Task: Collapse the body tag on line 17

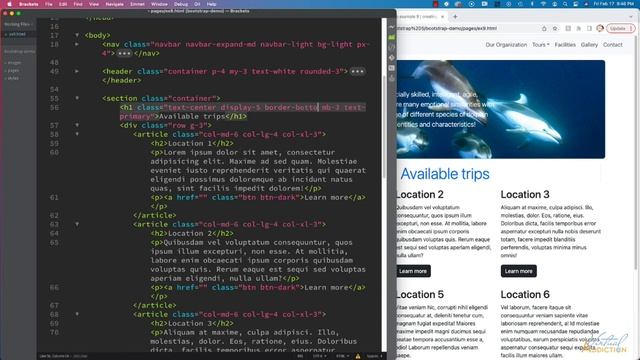Action: [77, 35]
